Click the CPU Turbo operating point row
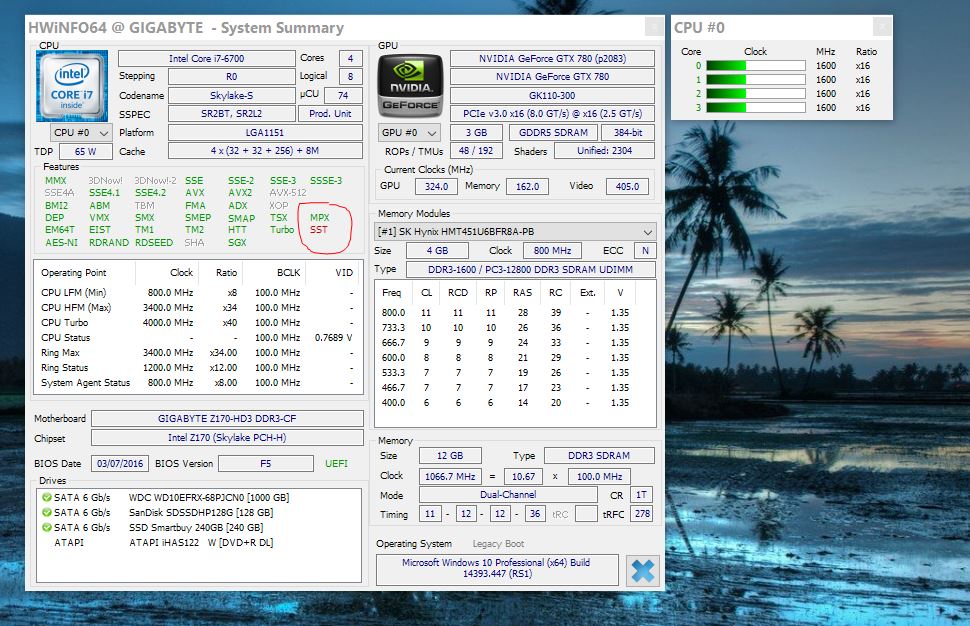The height and width of the screenshot is (626, 970). [x=197, y=323]
